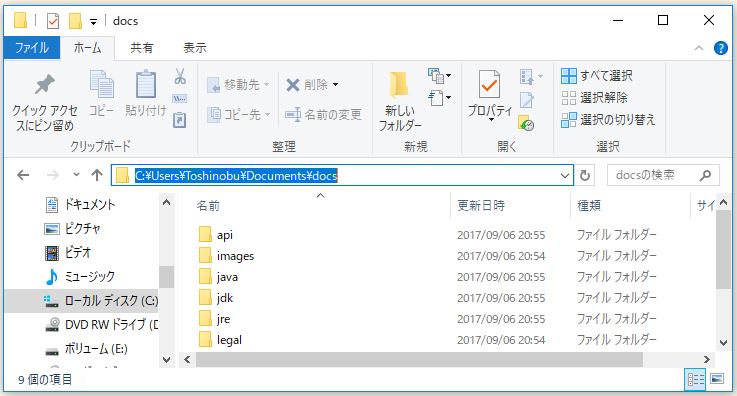Click file list scroll down arrow

point(723,342)
